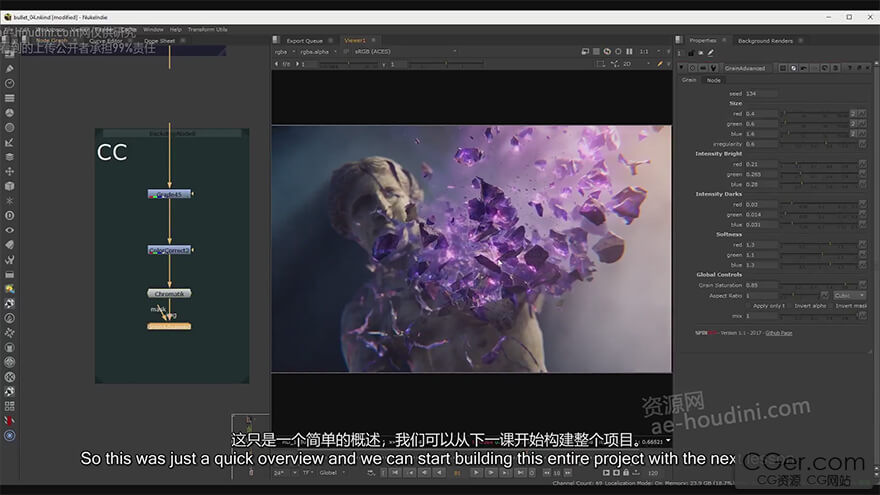Image resolution: width=880 pixels, height=495 pixels.
Task: Adjust the Size red slider
Action: tap(814, 114)
